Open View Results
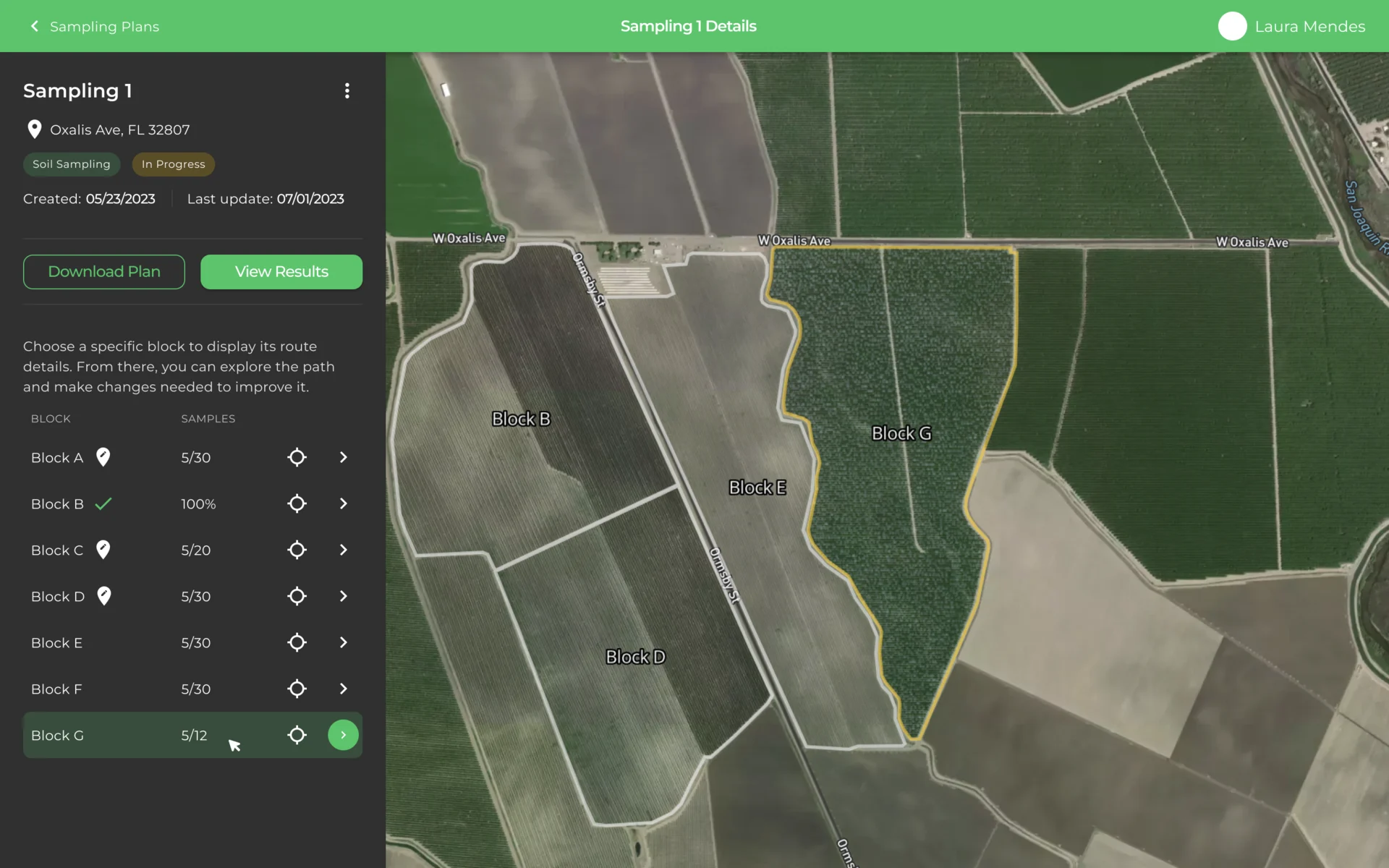This screenshot has width=1389, height=868. (x=281, y=272)
